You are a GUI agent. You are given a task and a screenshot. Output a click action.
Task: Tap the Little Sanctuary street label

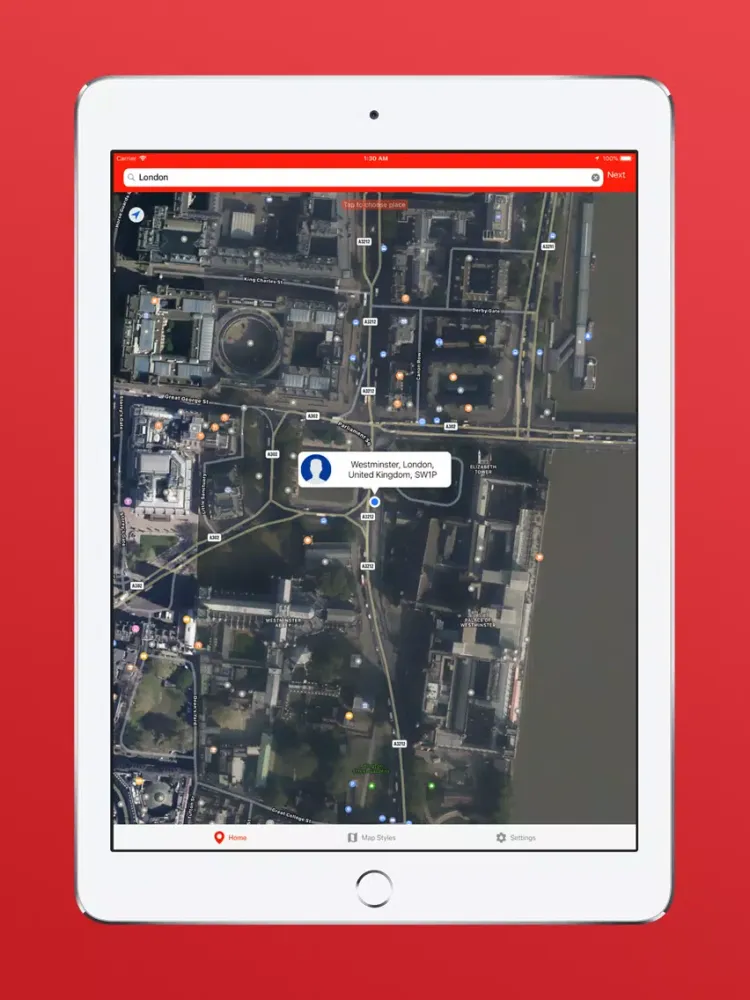click(x=204, y=493)
